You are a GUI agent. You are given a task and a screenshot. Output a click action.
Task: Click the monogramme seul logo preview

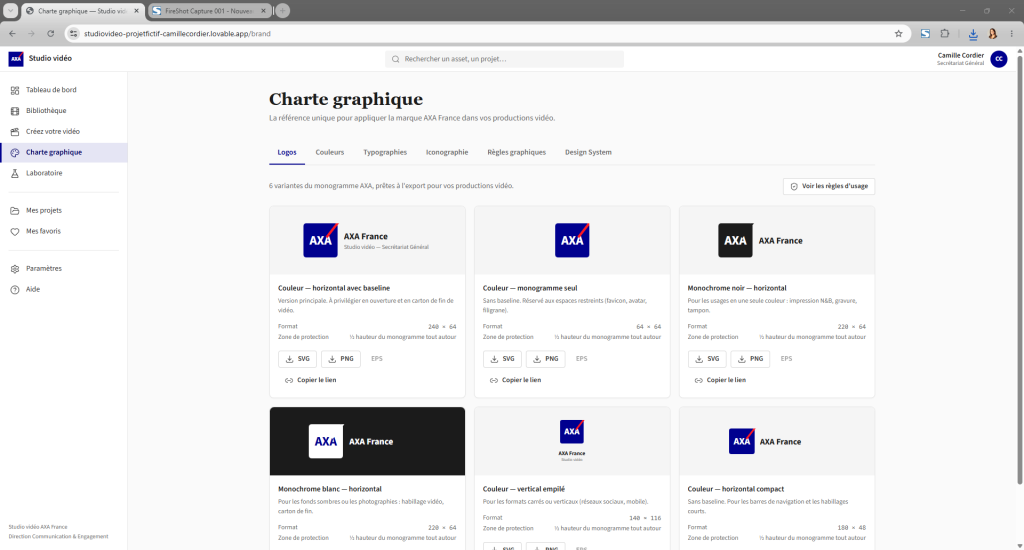tap(572, 240)
